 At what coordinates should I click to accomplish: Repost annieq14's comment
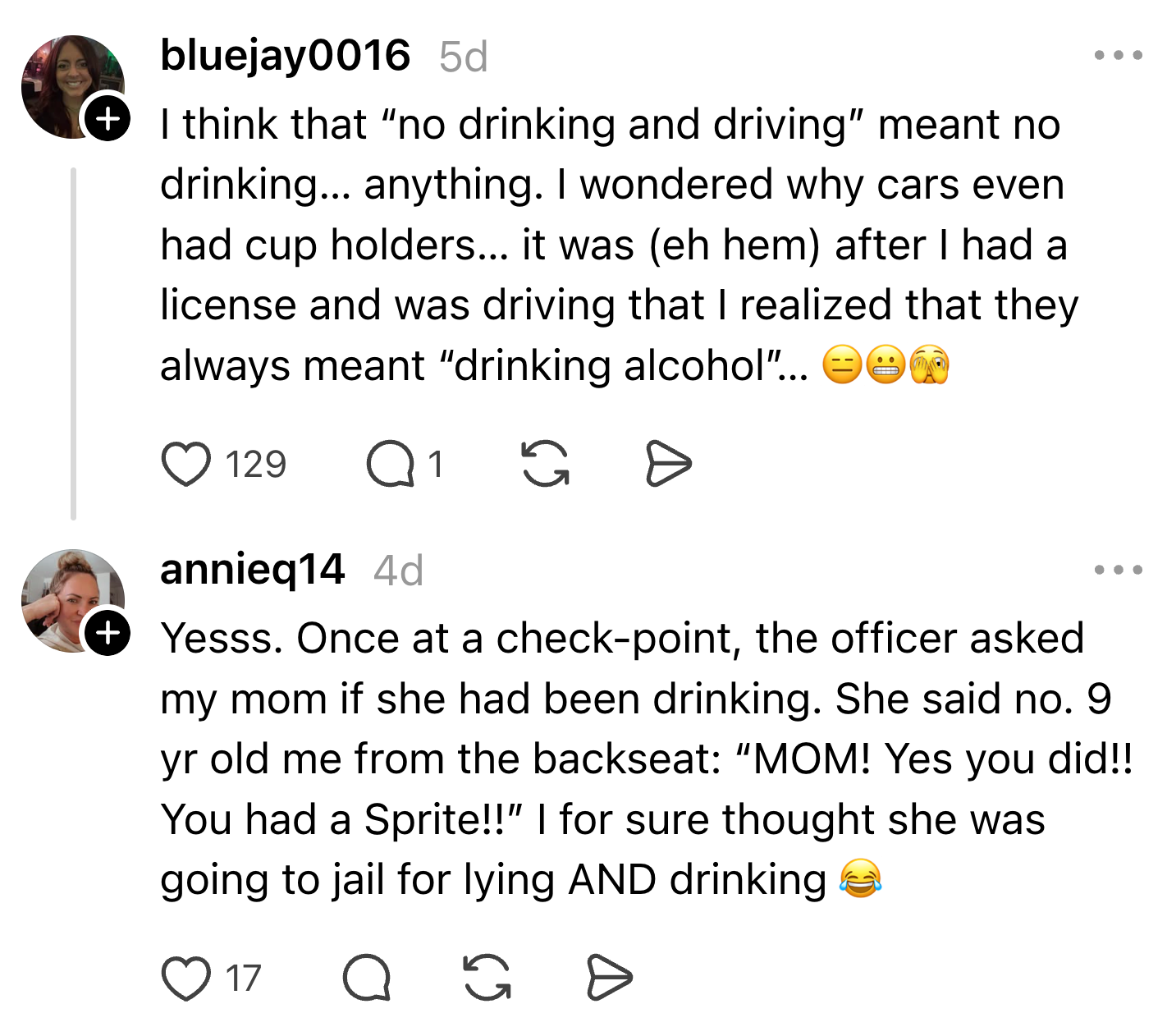[x=487, y=978]
